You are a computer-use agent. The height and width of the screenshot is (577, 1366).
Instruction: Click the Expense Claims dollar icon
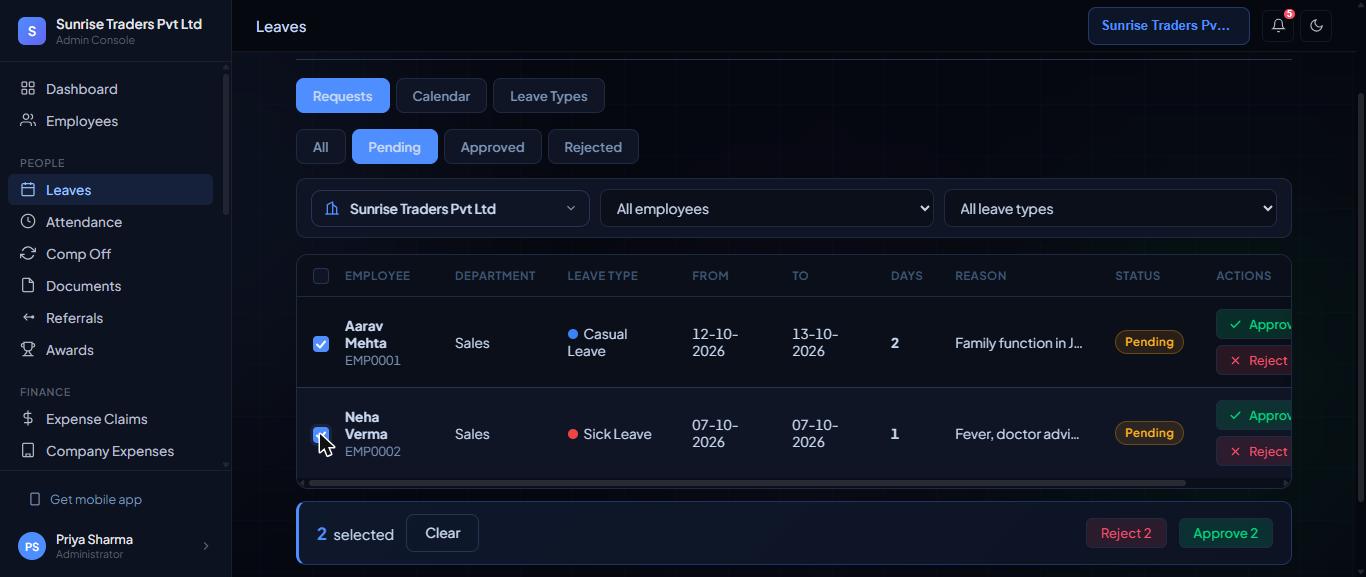coord(28,419)
